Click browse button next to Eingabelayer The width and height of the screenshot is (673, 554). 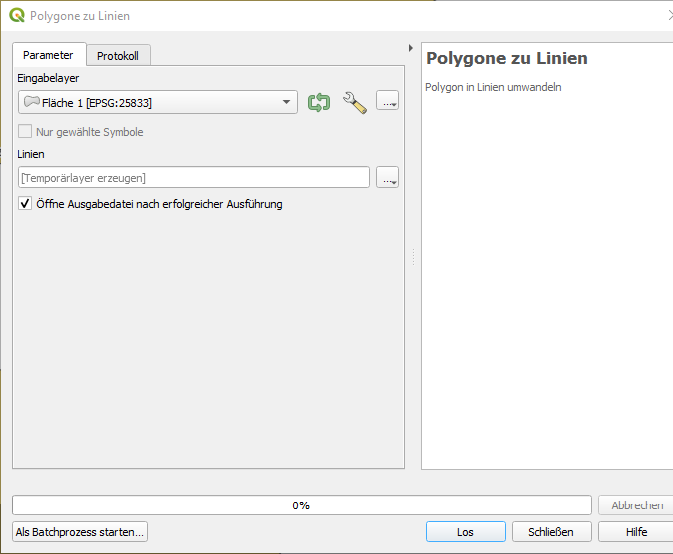(388, 102)
